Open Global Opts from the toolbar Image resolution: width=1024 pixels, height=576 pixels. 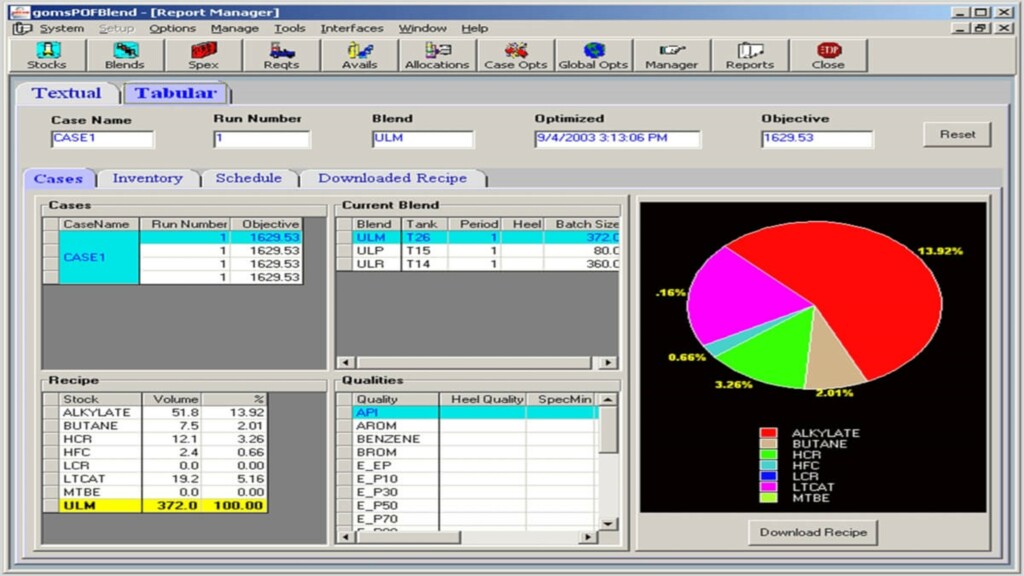coord(593,55)
